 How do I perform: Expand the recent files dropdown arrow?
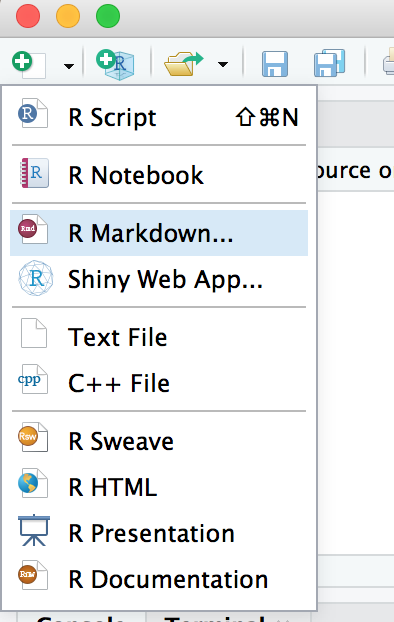point(223,64)
